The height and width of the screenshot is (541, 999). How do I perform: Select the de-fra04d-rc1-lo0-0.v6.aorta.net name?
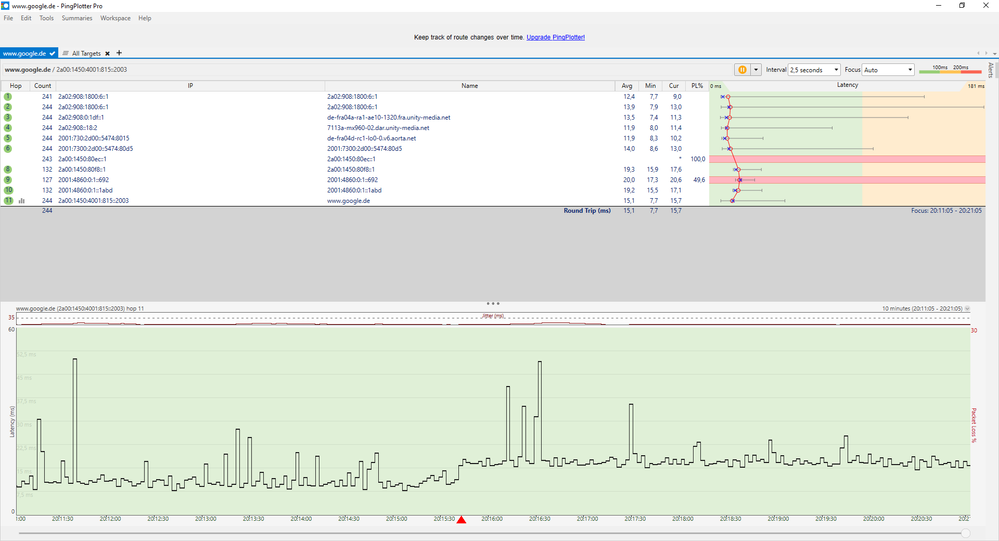tap(371, 138)
